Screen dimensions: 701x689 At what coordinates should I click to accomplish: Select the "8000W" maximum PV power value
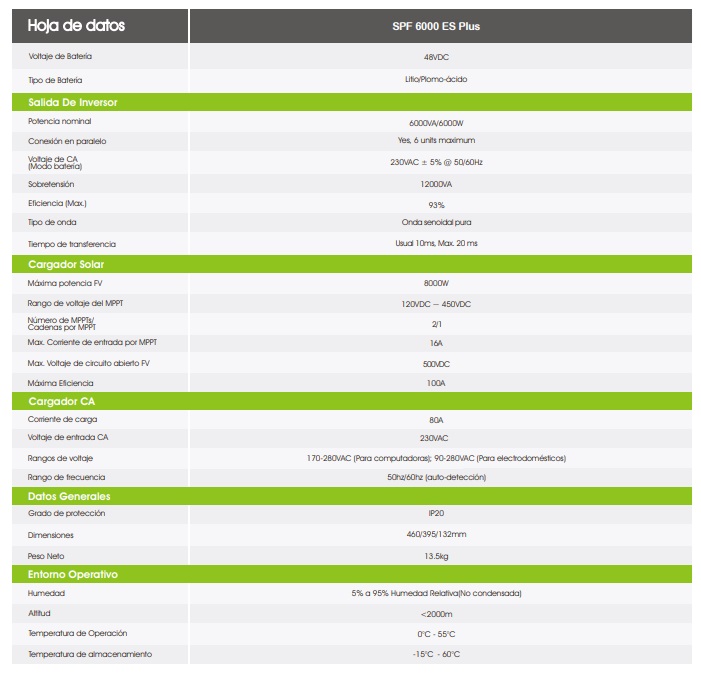pos(435,284)
